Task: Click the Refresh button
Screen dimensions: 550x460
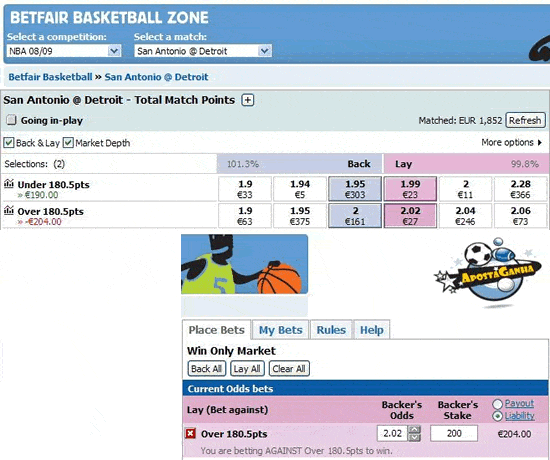Action: [525, 120]
